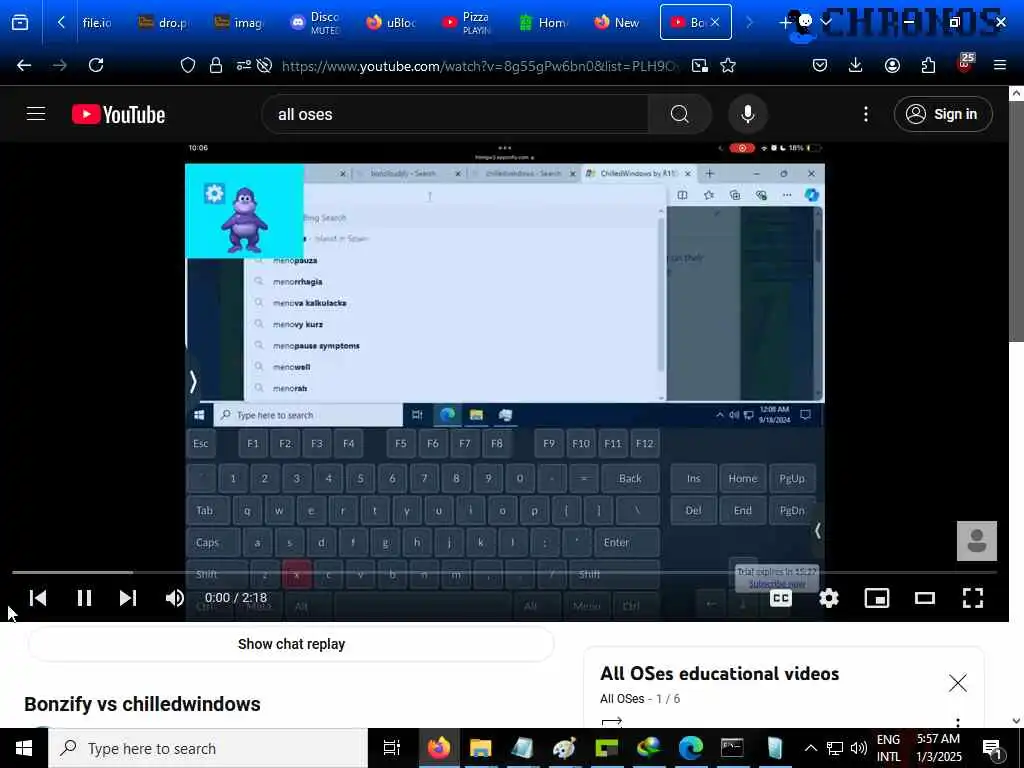Open Microsoft Edge from the taskbar

[690, 748]
